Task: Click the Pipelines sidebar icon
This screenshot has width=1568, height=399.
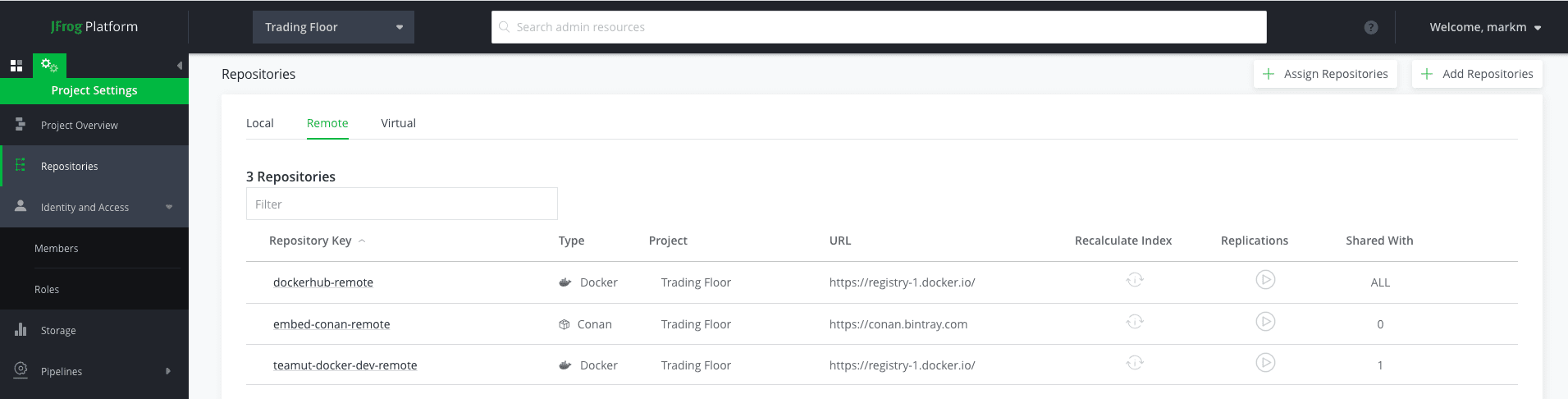Action: (x=21, y=369)
